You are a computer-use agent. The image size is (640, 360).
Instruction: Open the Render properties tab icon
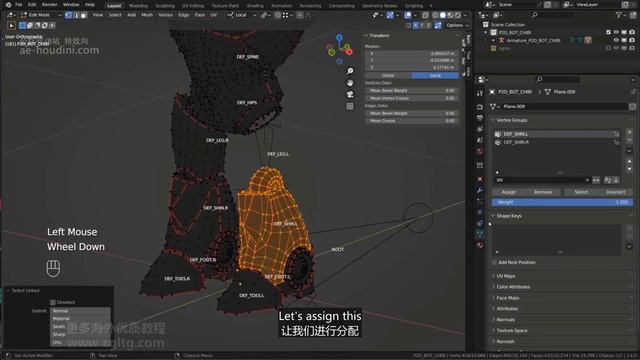[x=480, y=107]
